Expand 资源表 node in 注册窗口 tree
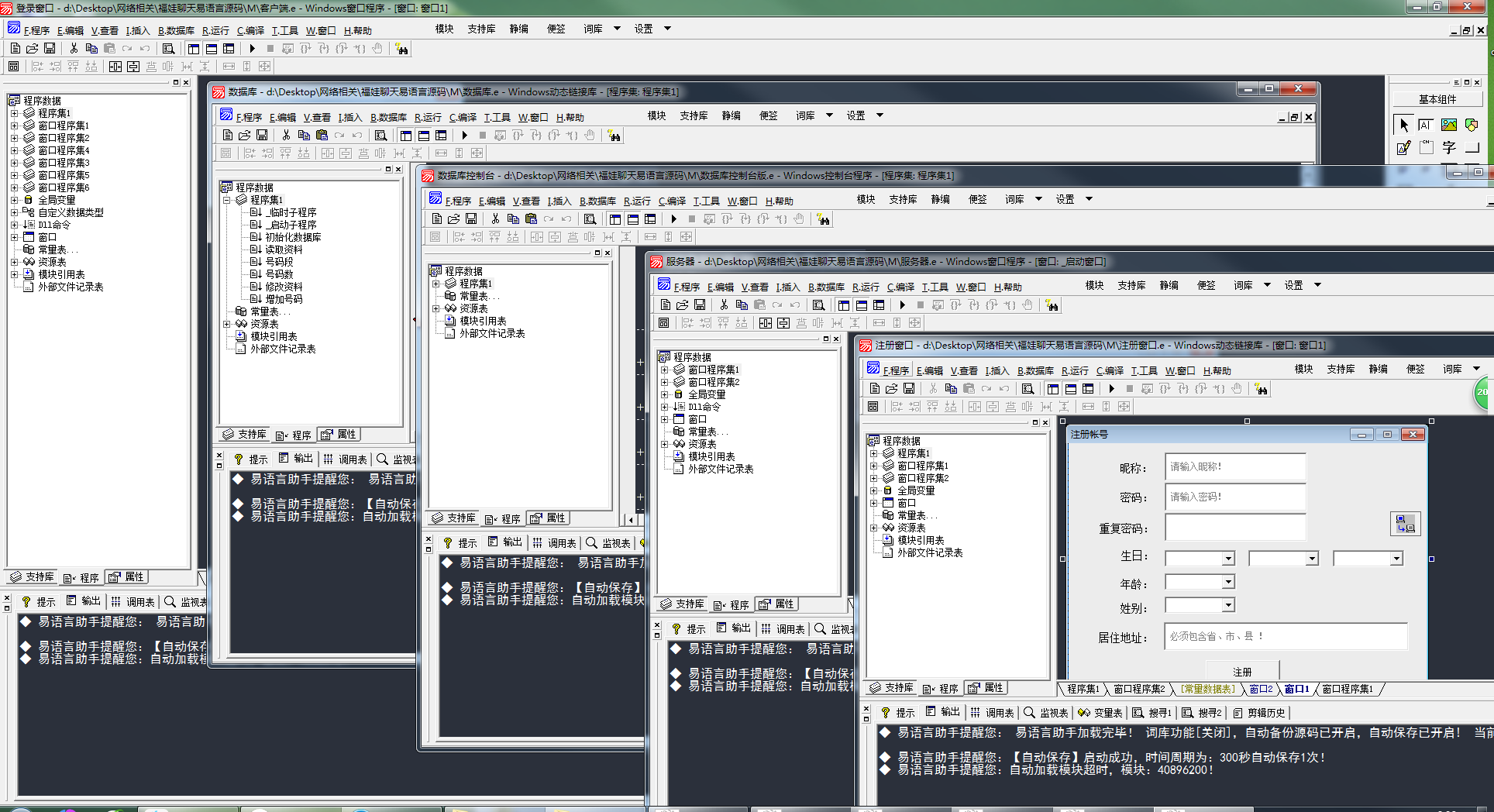Image resolution: width=1494 pixels, height=812 pixels. point(873,528)
